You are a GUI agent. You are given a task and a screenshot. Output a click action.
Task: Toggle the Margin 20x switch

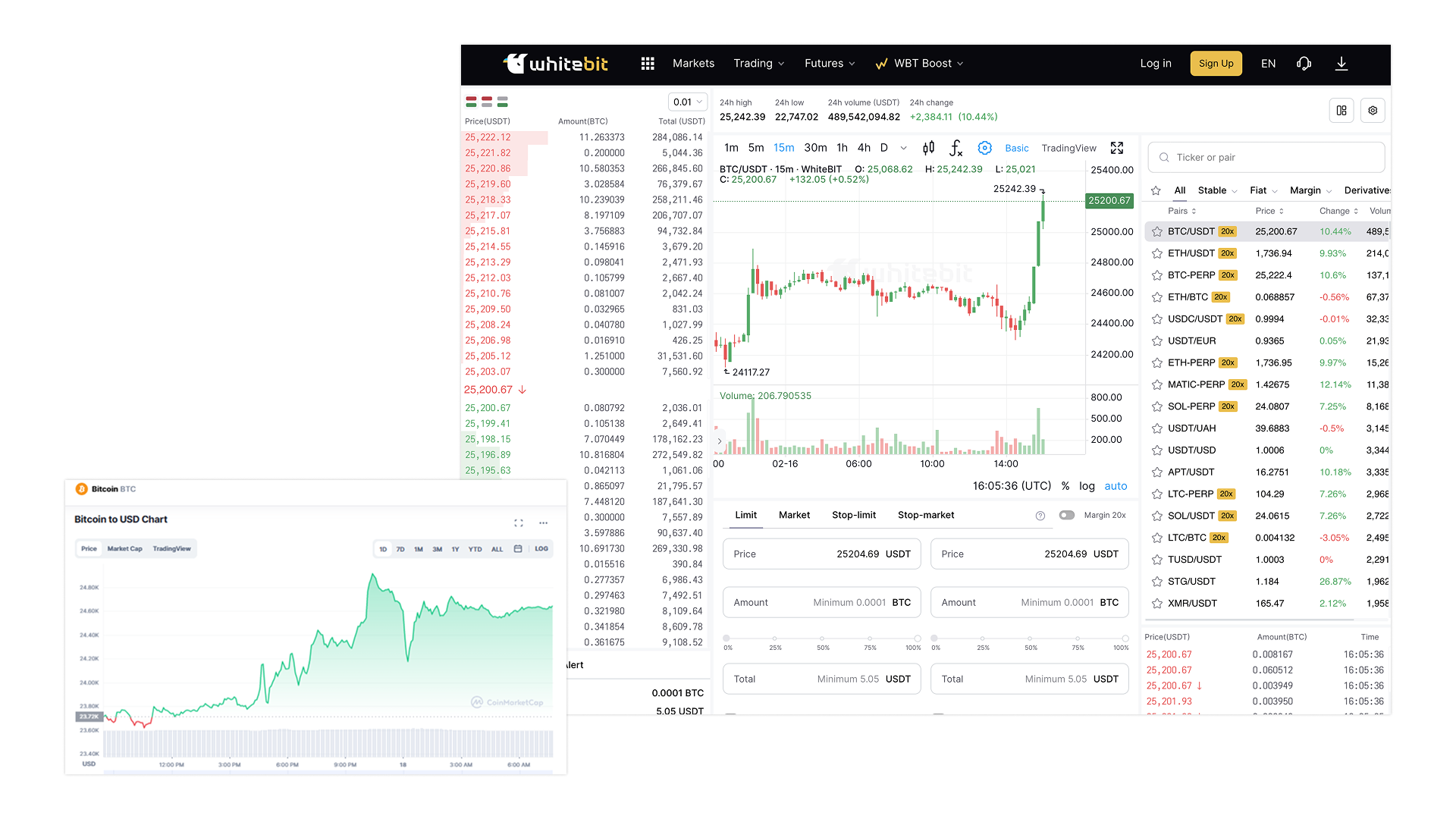click(x=1067, y=515)
